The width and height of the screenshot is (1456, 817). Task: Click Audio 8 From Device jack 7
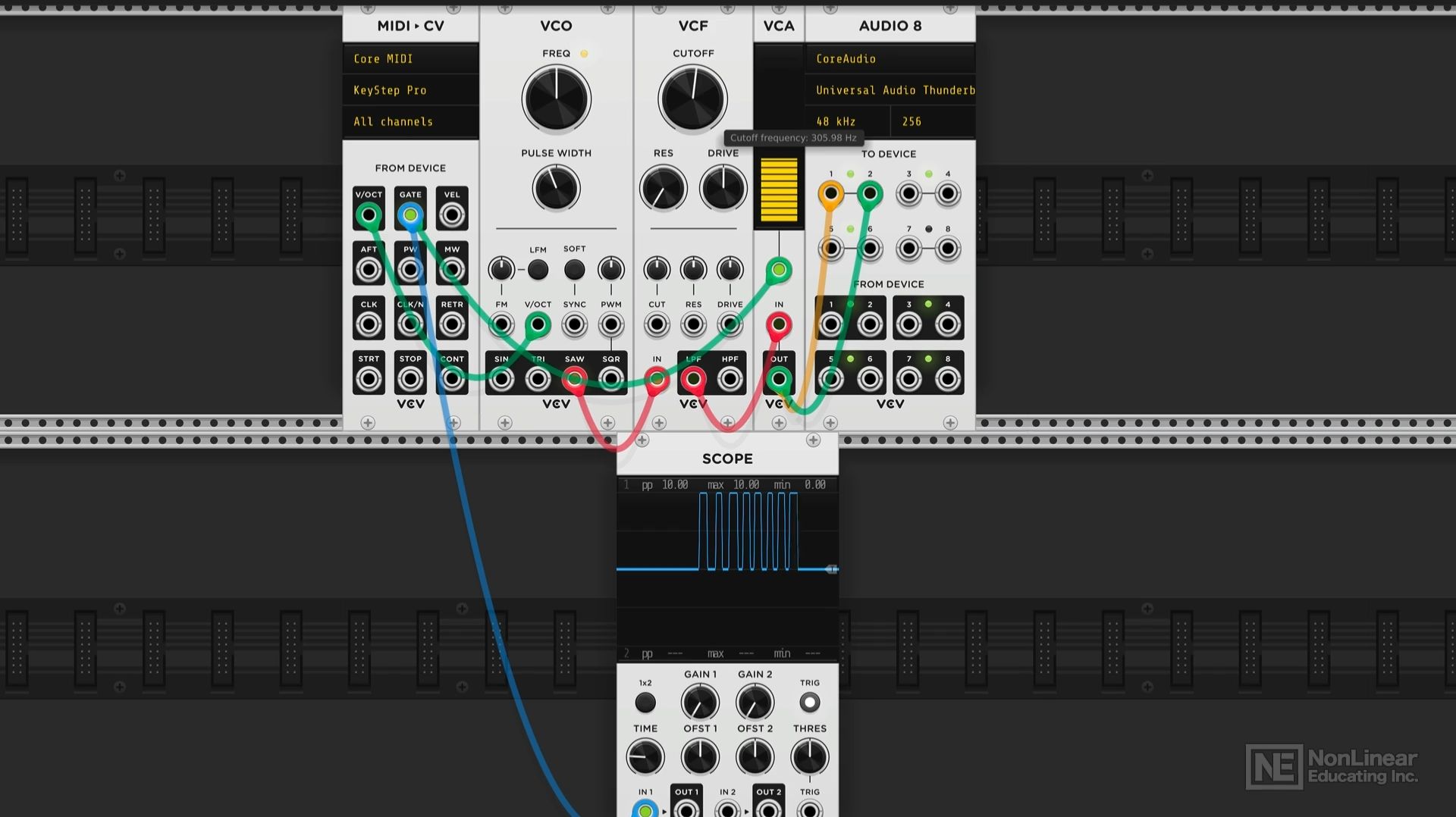909,379
